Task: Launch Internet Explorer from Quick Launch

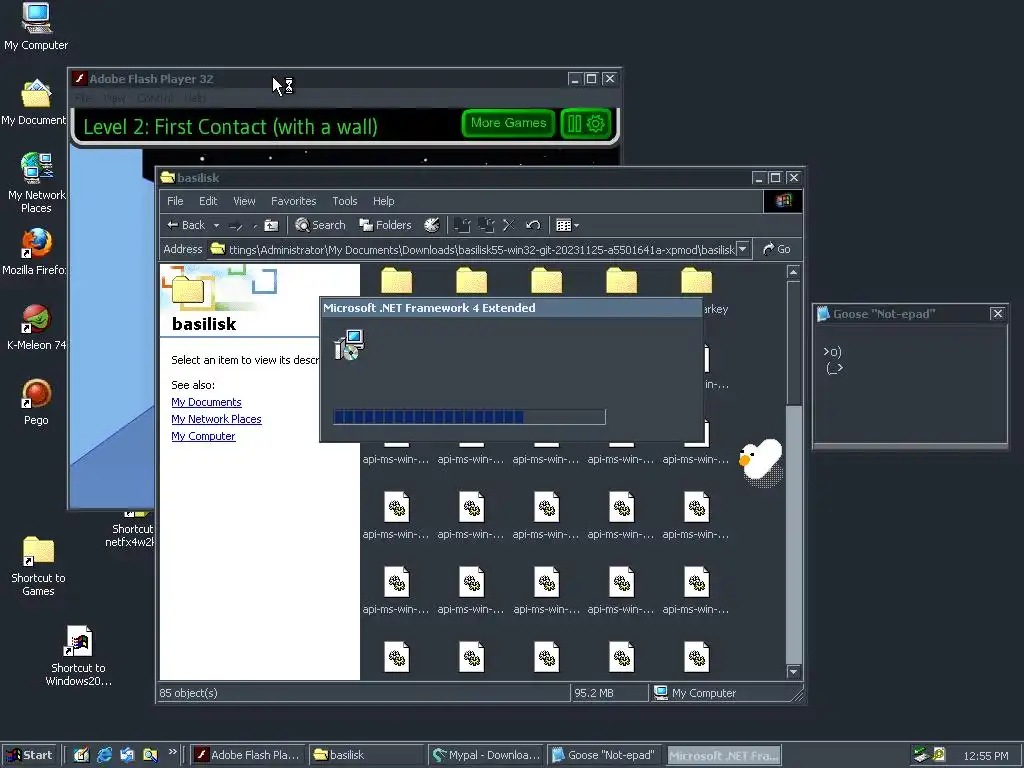Action: 104,755
